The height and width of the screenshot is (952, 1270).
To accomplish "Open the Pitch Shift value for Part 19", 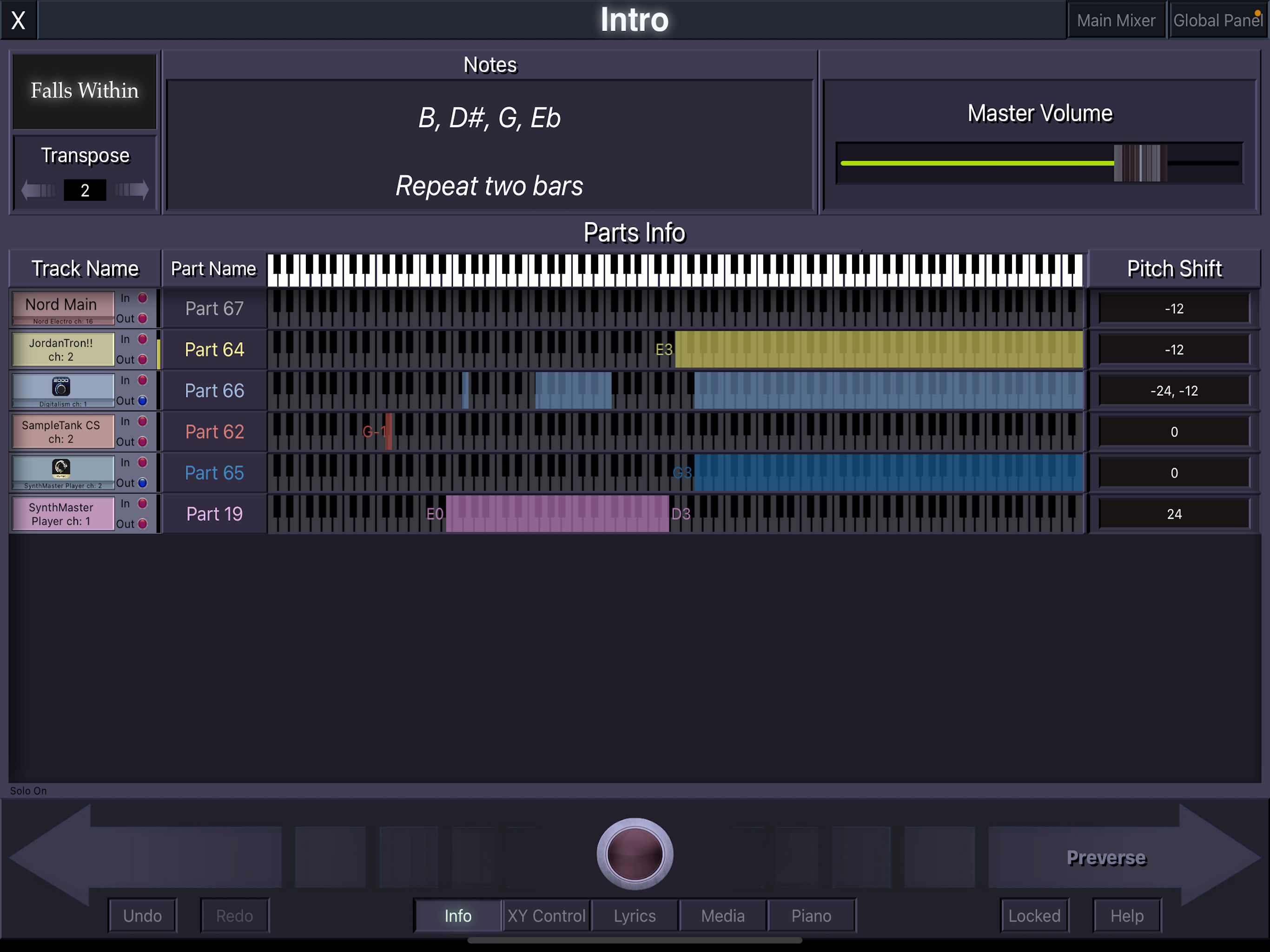I will (x=1174, y=514).
